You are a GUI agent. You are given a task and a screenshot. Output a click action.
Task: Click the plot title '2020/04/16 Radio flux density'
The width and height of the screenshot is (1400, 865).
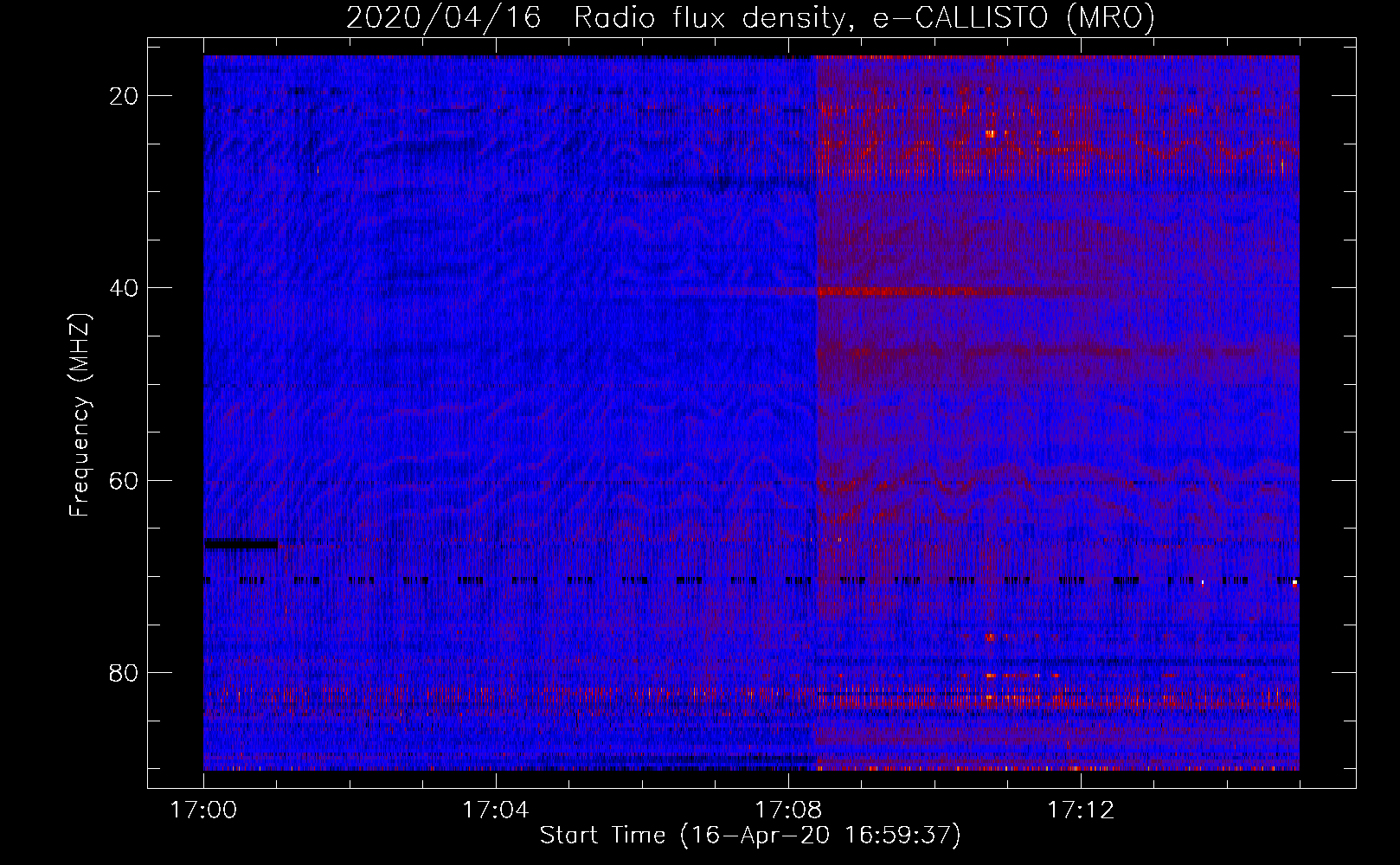coord(595,18)
